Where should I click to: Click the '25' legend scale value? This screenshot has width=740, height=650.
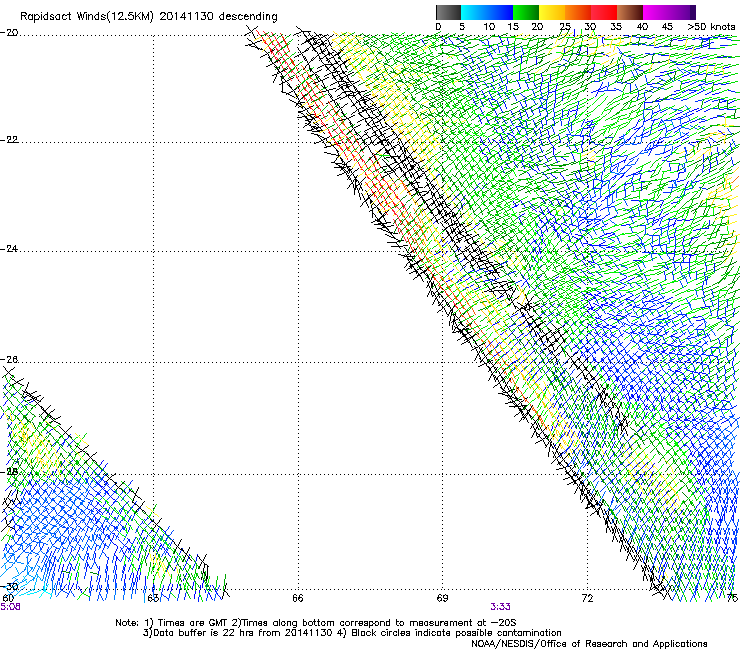(565, 27)
